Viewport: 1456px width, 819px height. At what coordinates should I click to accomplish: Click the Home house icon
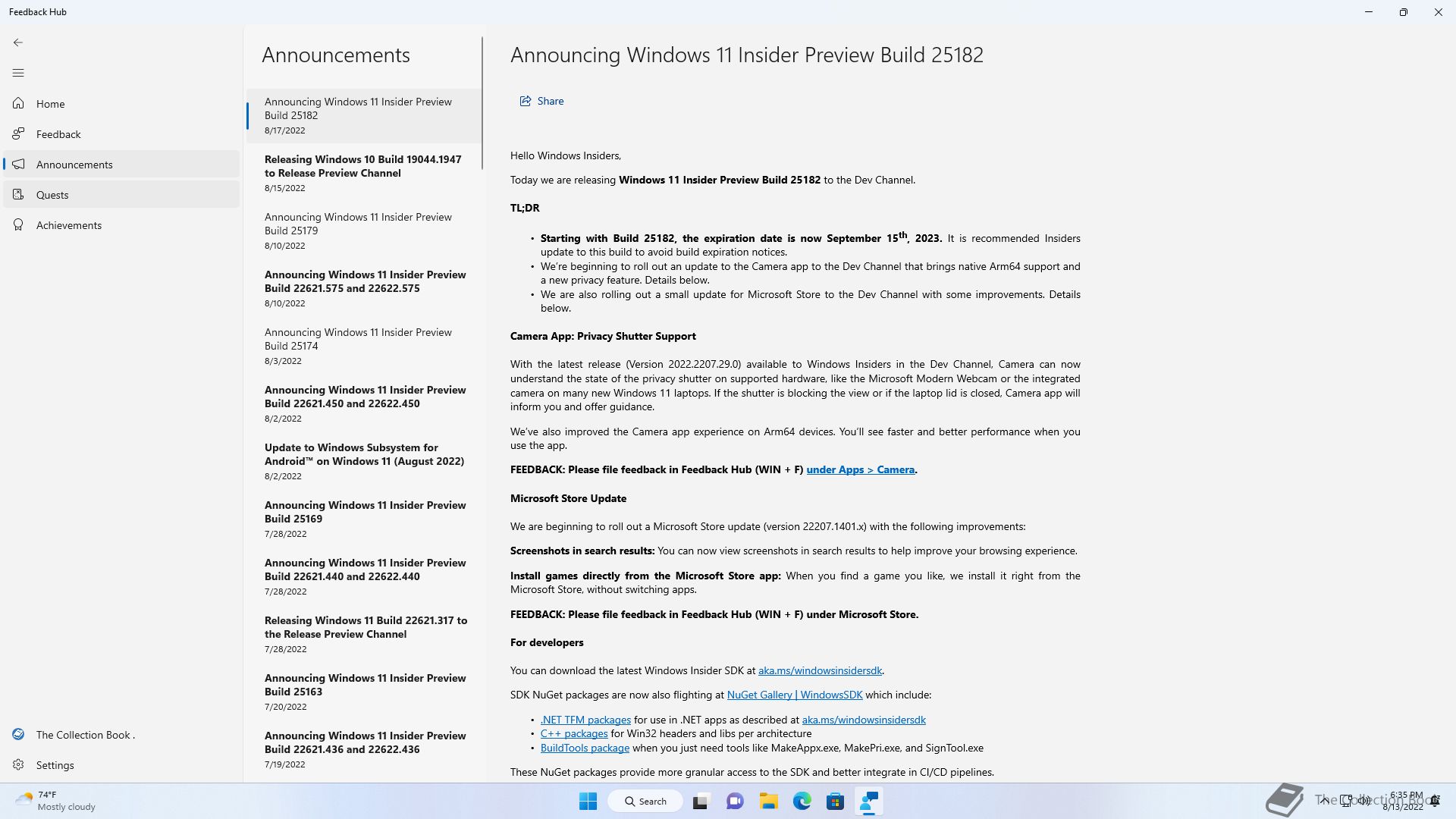point(18,103)
